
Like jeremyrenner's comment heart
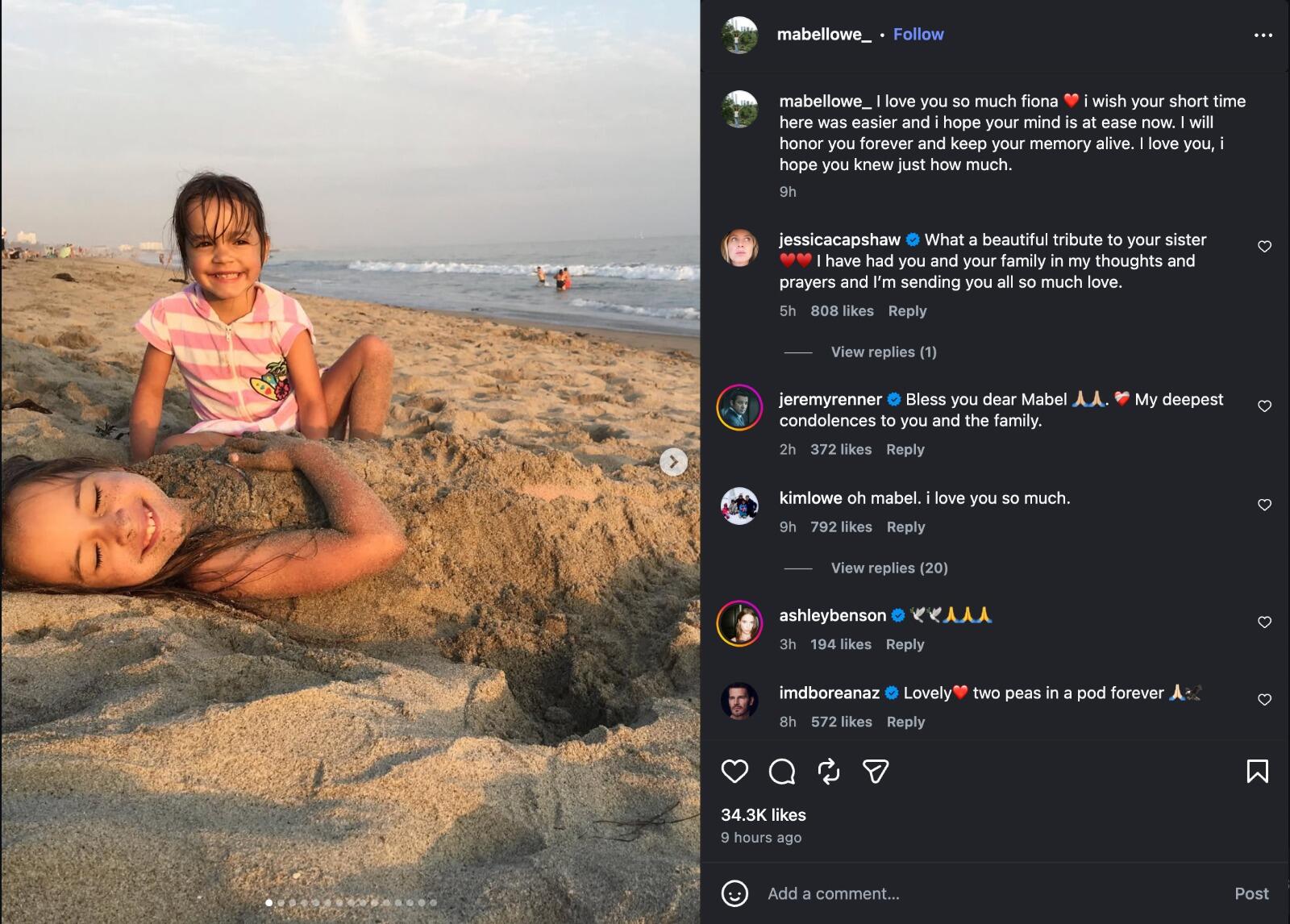(x=1264, y=406)
